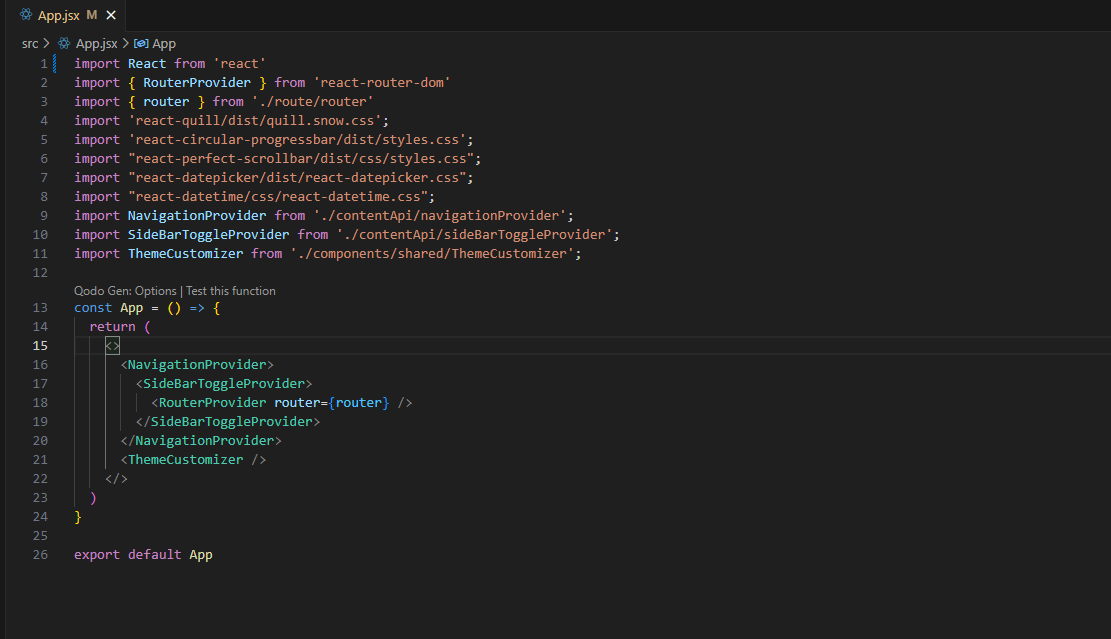Click the RouterProvider name in the line 2 import

197,83
